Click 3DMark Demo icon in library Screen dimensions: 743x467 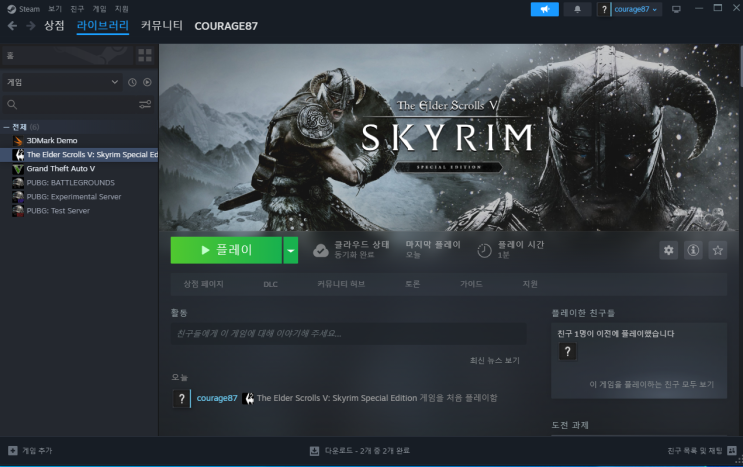pyautogui.click(x=18, y=141)
